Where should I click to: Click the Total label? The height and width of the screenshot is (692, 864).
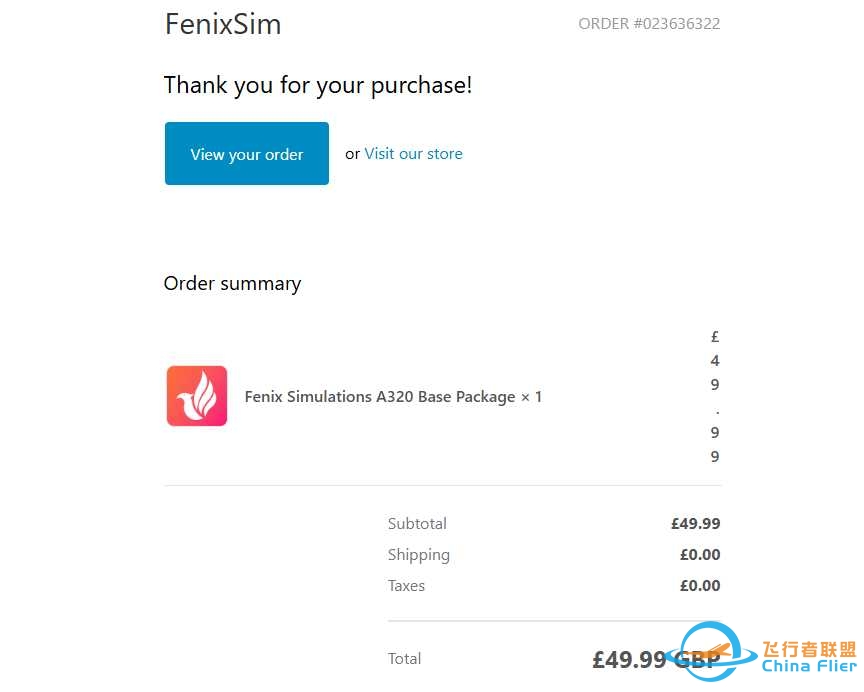click(404, 659)
